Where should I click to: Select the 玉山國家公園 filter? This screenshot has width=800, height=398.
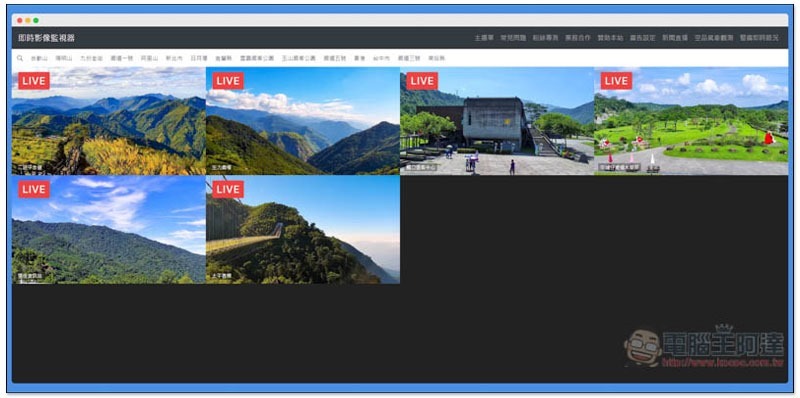(299, 59)
